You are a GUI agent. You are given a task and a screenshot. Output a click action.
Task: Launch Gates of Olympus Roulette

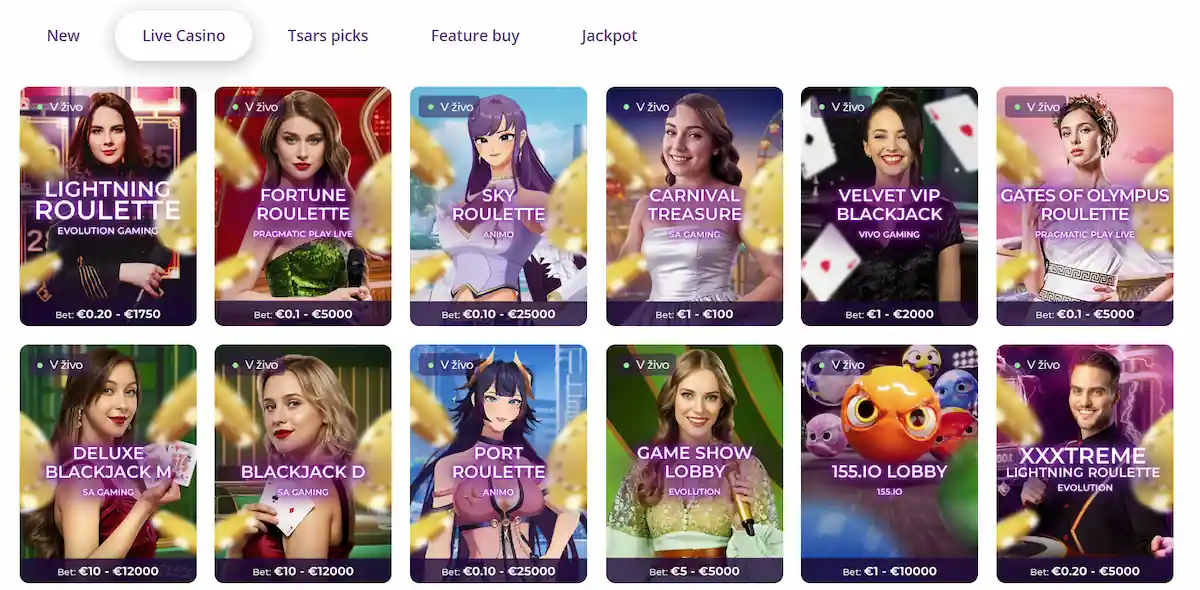click(1085, 206)
